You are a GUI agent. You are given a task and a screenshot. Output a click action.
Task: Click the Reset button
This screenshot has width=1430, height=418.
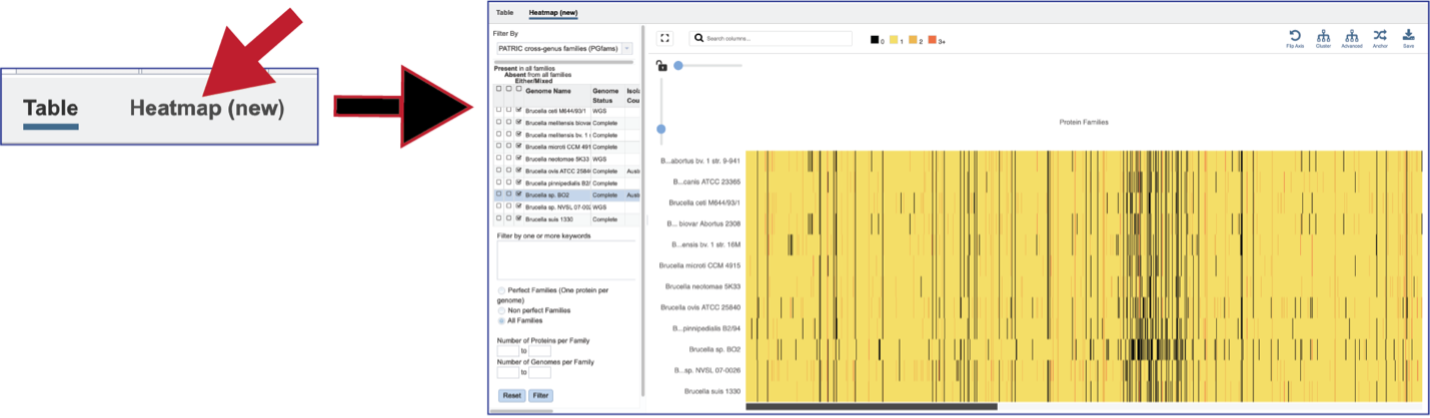pos(510,395)
